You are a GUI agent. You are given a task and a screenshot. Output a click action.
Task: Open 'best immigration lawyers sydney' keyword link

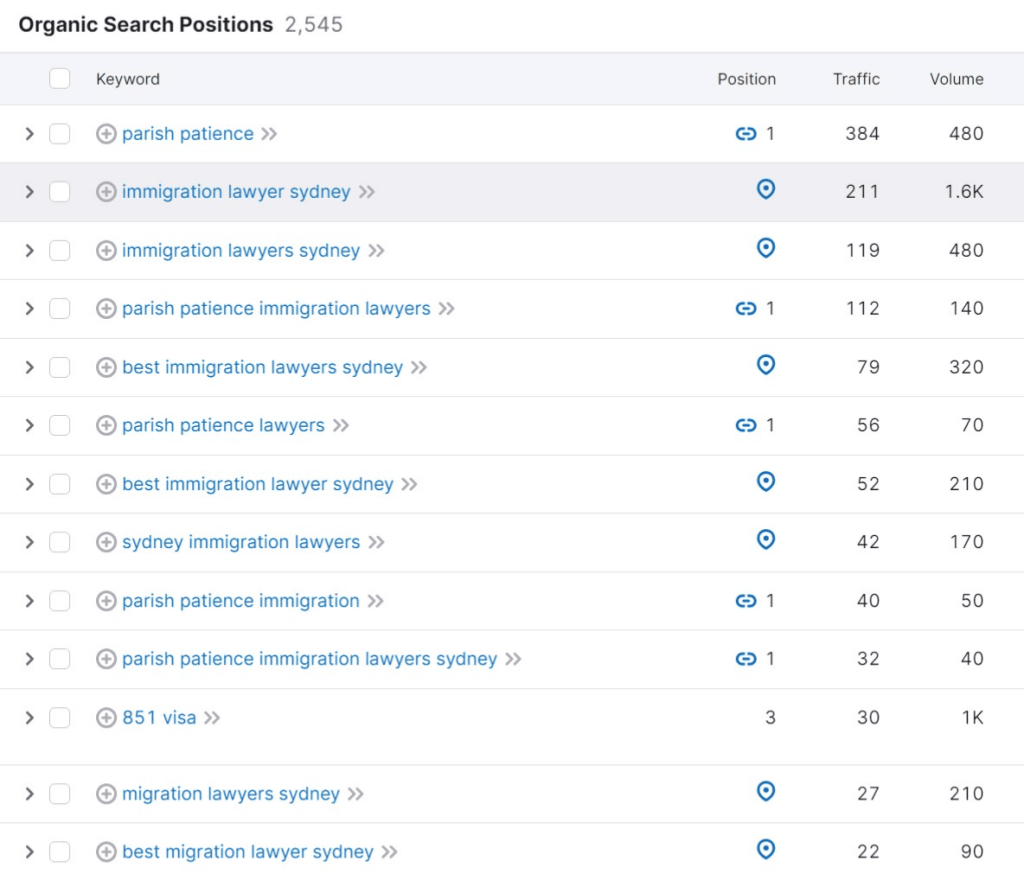tap(263, 367)
